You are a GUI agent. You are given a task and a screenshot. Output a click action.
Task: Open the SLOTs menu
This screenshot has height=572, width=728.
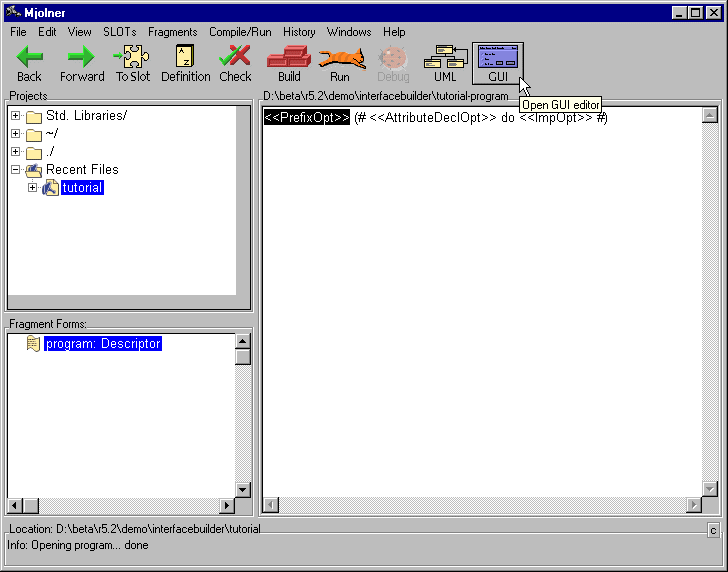pyautogui.click(x=119, y=32)
